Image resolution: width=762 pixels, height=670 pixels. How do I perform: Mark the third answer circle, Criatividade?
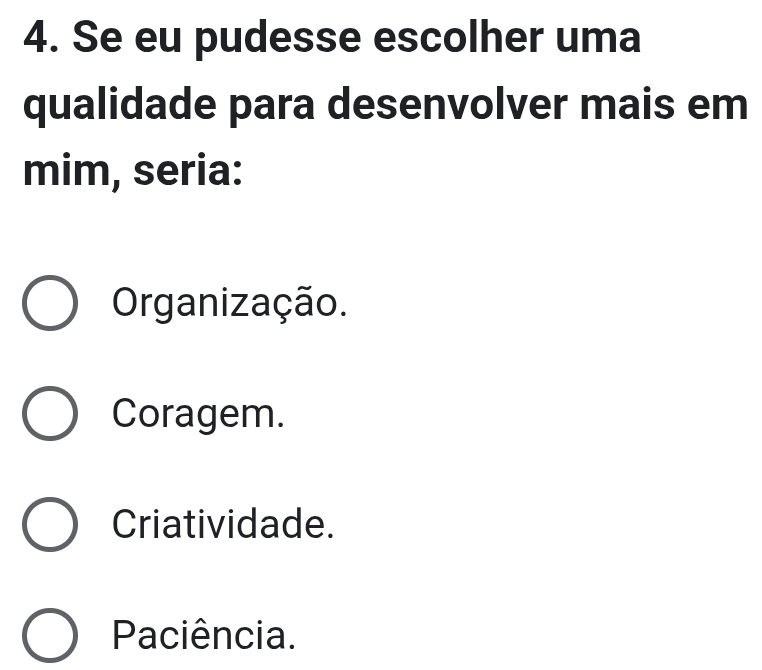48,526
